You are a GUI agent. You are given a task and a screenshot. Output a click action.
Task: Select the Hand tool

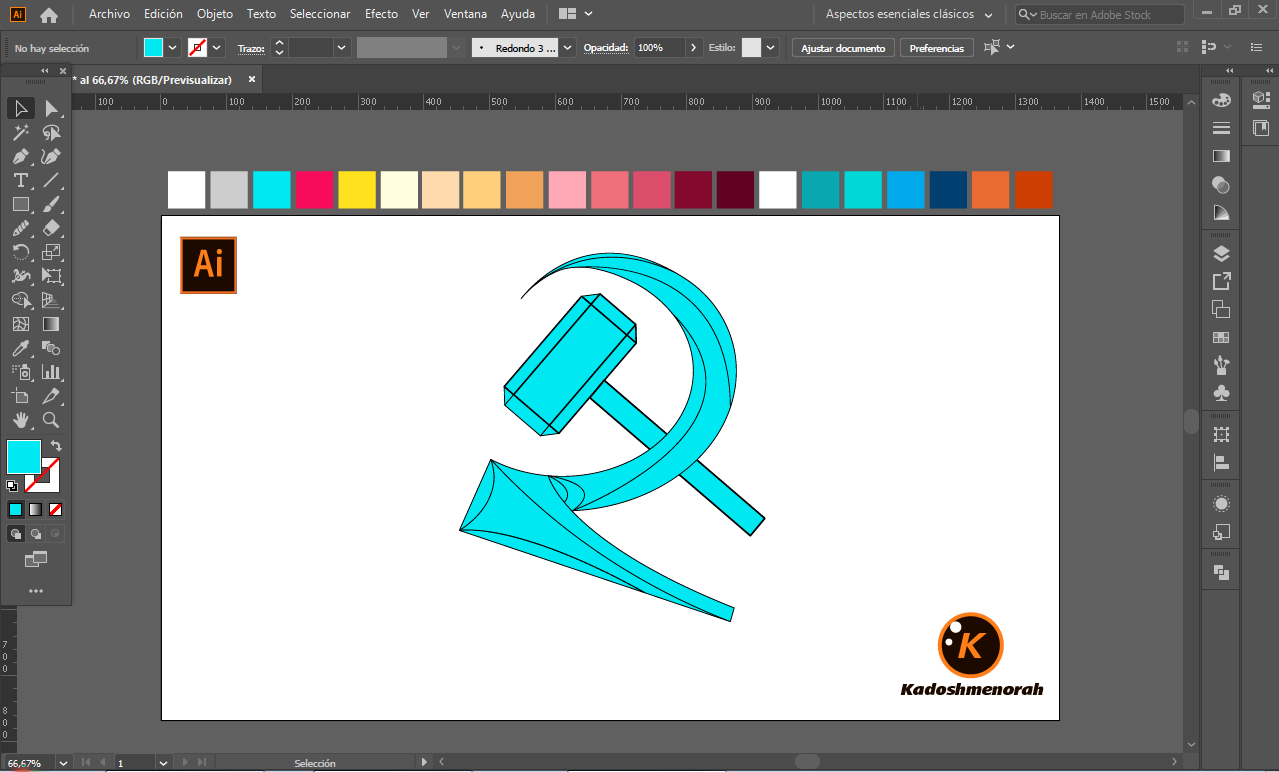pyautogui.click(x=20, y=420)
